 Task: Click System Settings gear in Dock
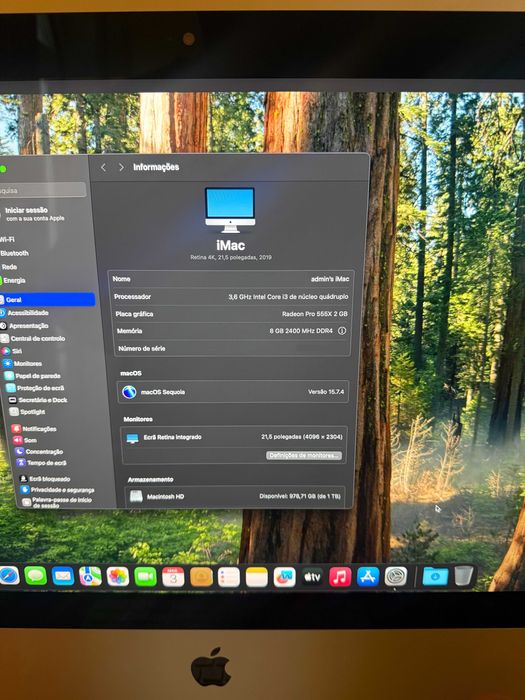pyautogui.click(x=396, y=576)
